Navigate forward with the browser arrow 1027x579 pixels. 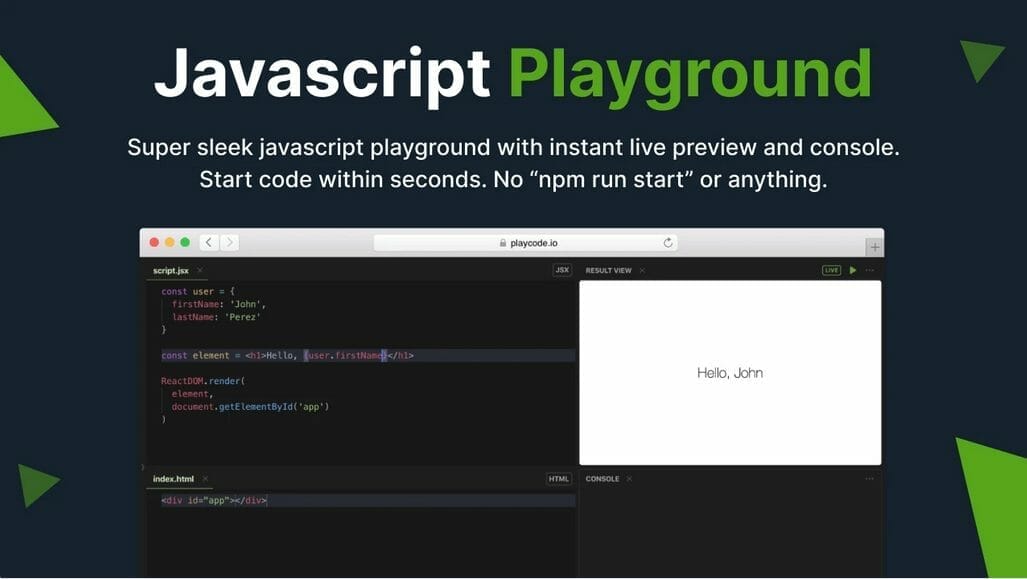pyautogui.click(x=229, y=242)
